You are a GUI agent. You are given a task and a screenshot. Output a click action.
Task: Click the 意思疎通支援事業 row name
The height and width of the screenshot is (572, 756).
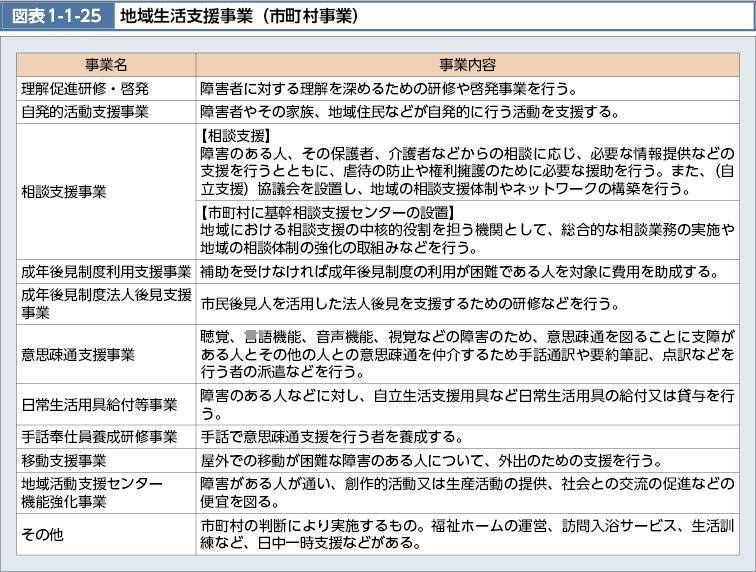[78, 354]
